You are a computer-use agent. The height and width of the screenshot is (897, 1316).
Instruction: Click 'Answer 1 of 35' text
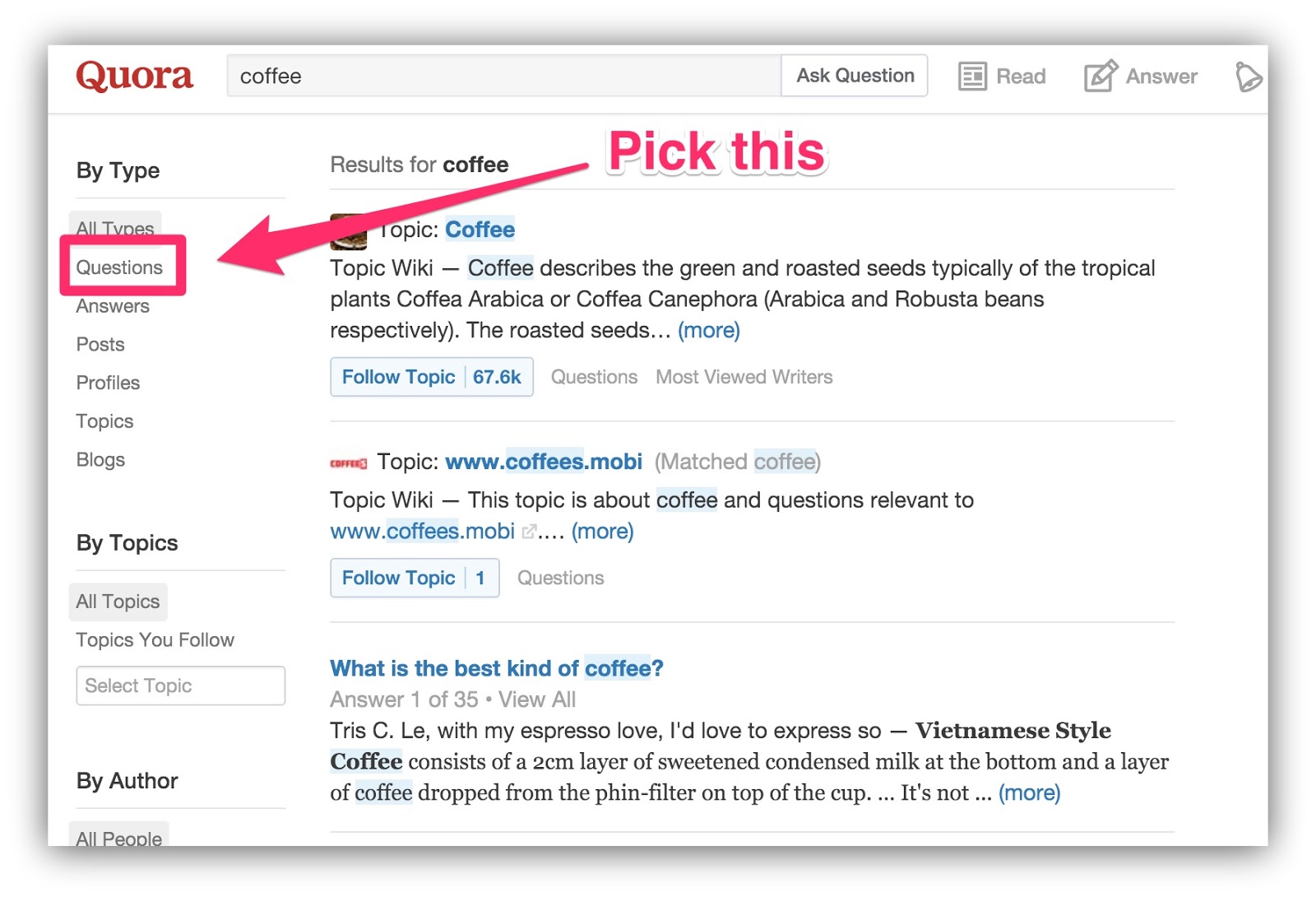pyautogui.click(x=404, y=699)
